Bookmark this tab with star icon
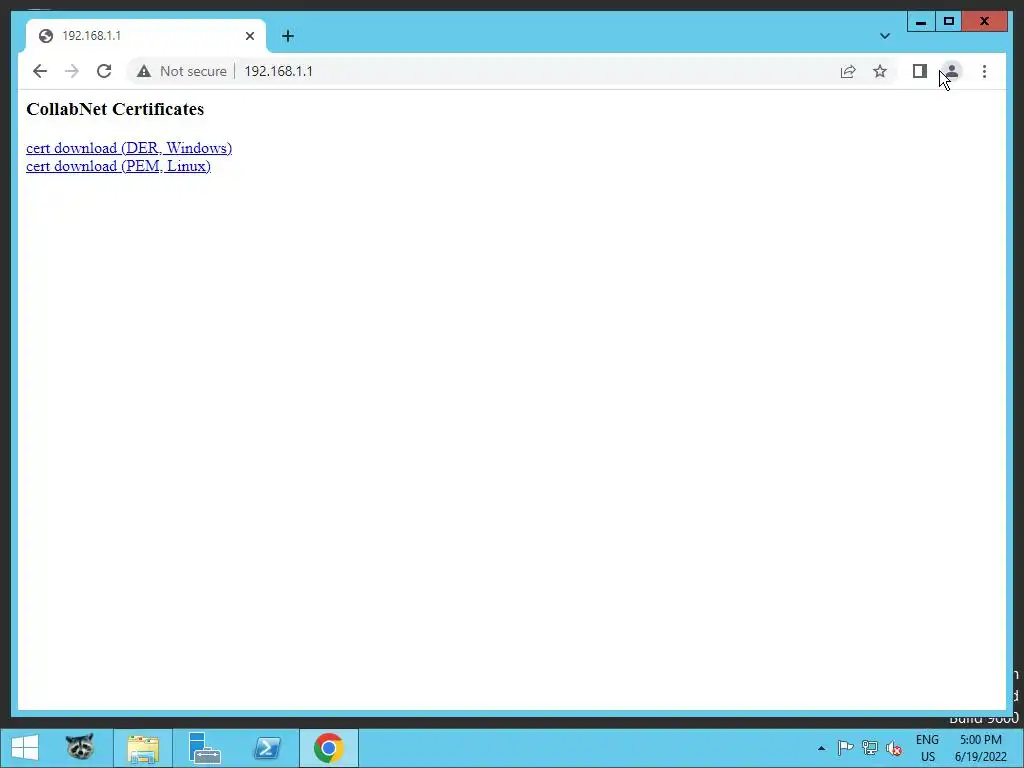The height and width of the screenshot is (768, 1024). click(880, 71)
